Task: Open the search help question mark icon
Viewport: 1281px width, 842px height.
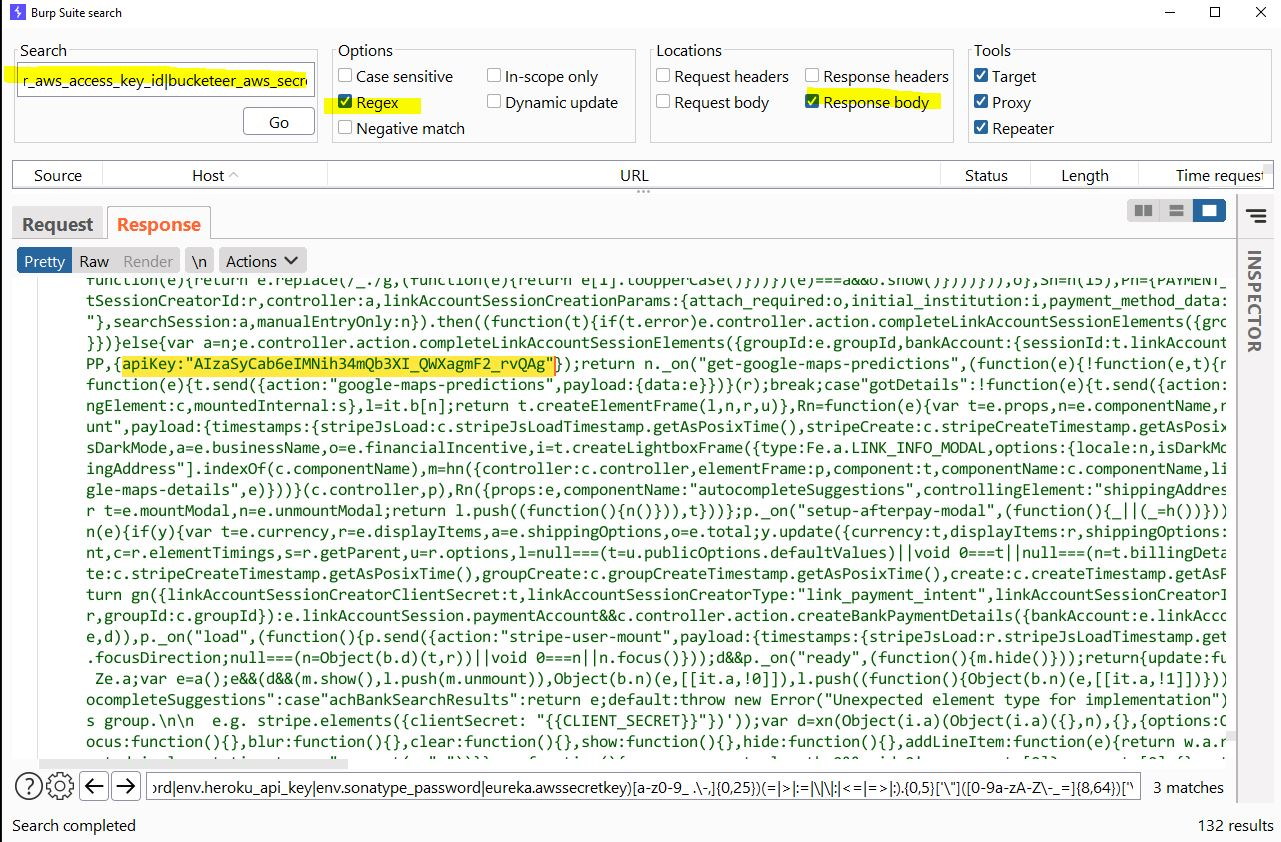Action: pos(28,787)
